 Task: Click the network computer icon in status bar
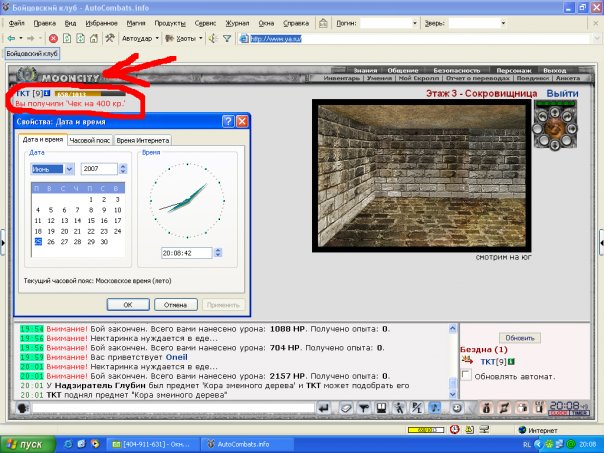tap(485, 429)
